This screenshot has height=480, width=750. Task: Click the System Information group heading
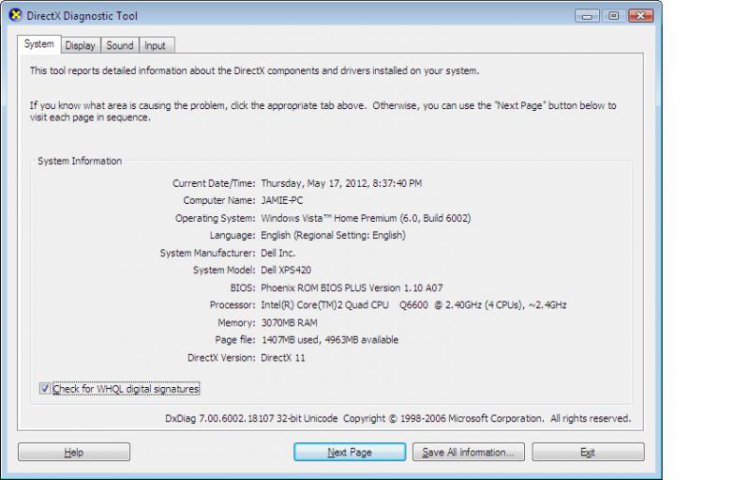point(80,161)
